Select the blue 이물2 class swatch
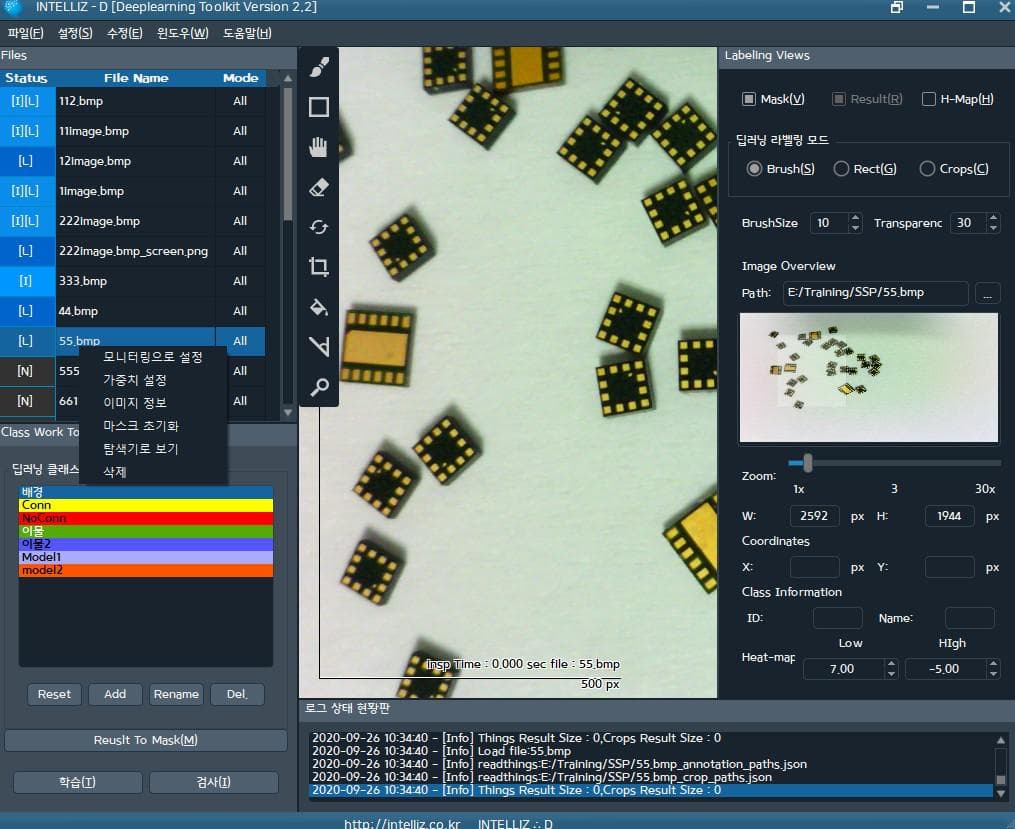This screenshot has height=829, width=1015. pyautogui.click(x=146, y=544)
